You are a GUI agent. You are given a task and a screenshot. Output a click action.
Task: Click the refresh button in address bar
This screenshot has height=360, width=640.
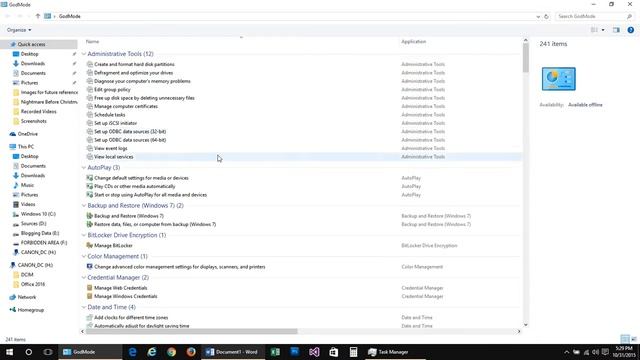(x=547, y=17)
